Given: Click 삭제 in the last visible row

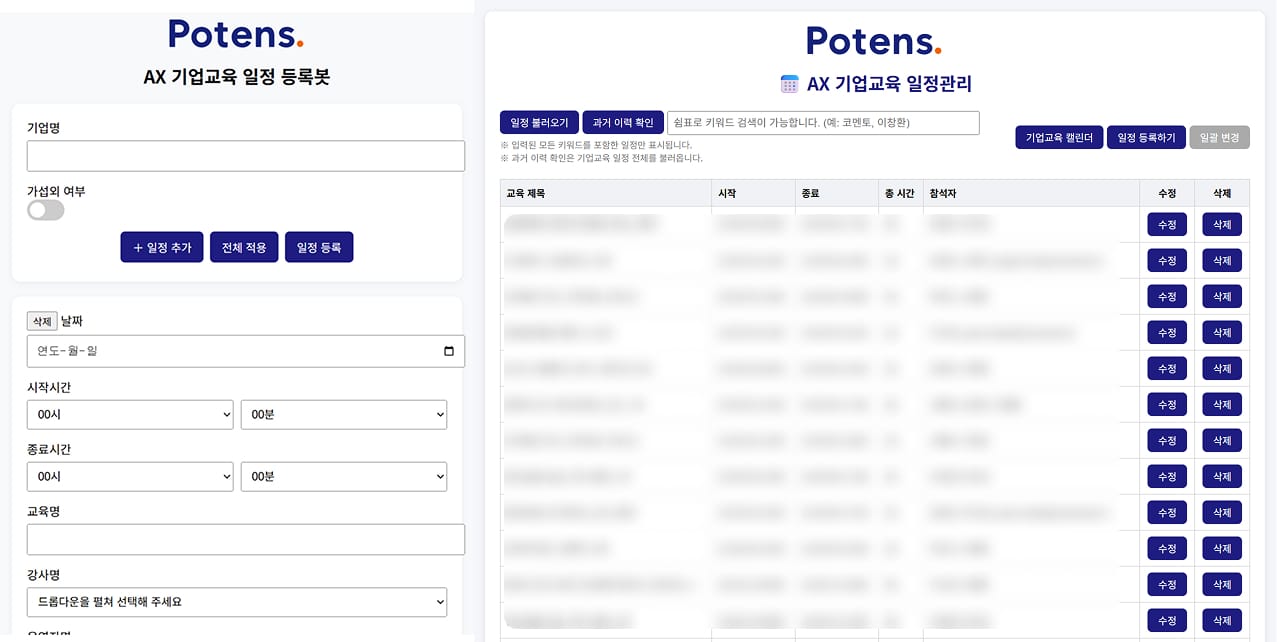Looking at the screenshot, I should pyautogui.click(x=1222, y=620).
